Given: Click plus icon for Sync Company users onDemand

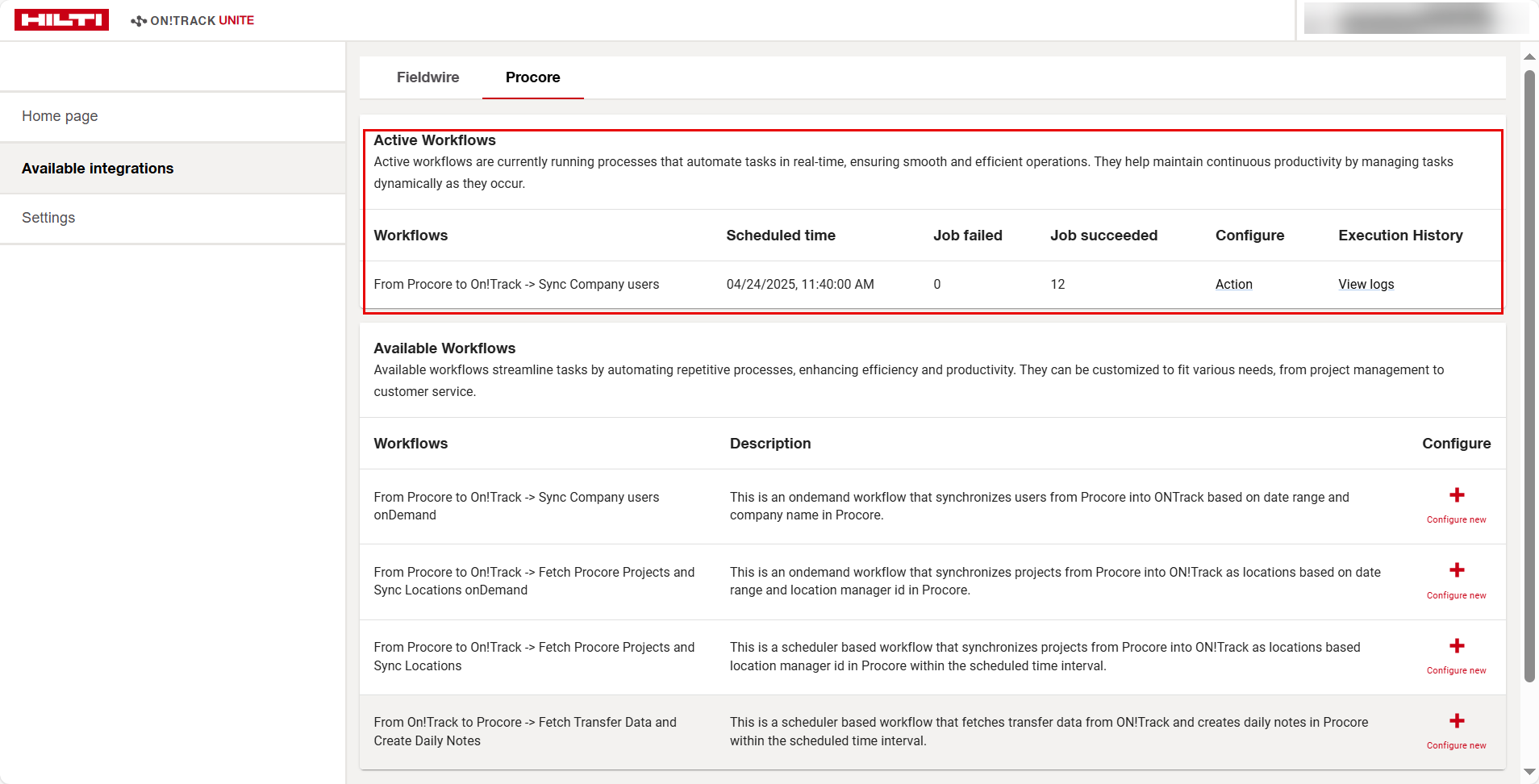Looking at the screenshot, I should pos(1457,495).
